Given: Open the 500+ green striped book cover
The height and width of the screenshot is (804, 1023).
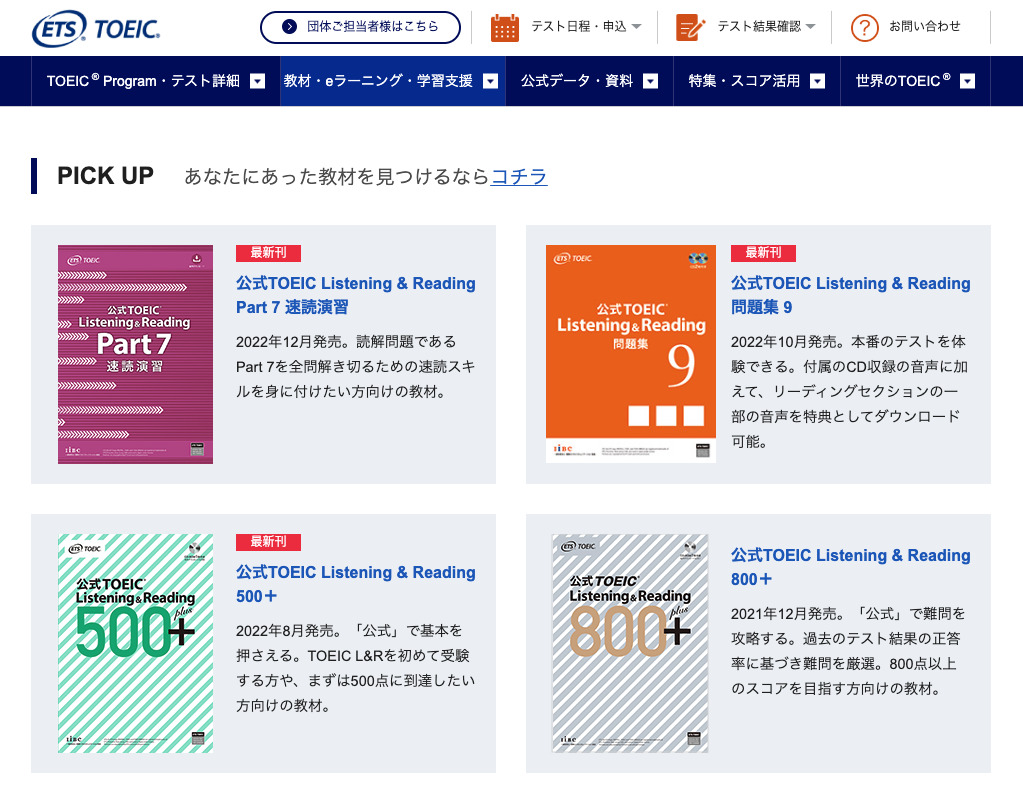Looking at the screenshot, I should pyautogui.click(x=136, y=643).
